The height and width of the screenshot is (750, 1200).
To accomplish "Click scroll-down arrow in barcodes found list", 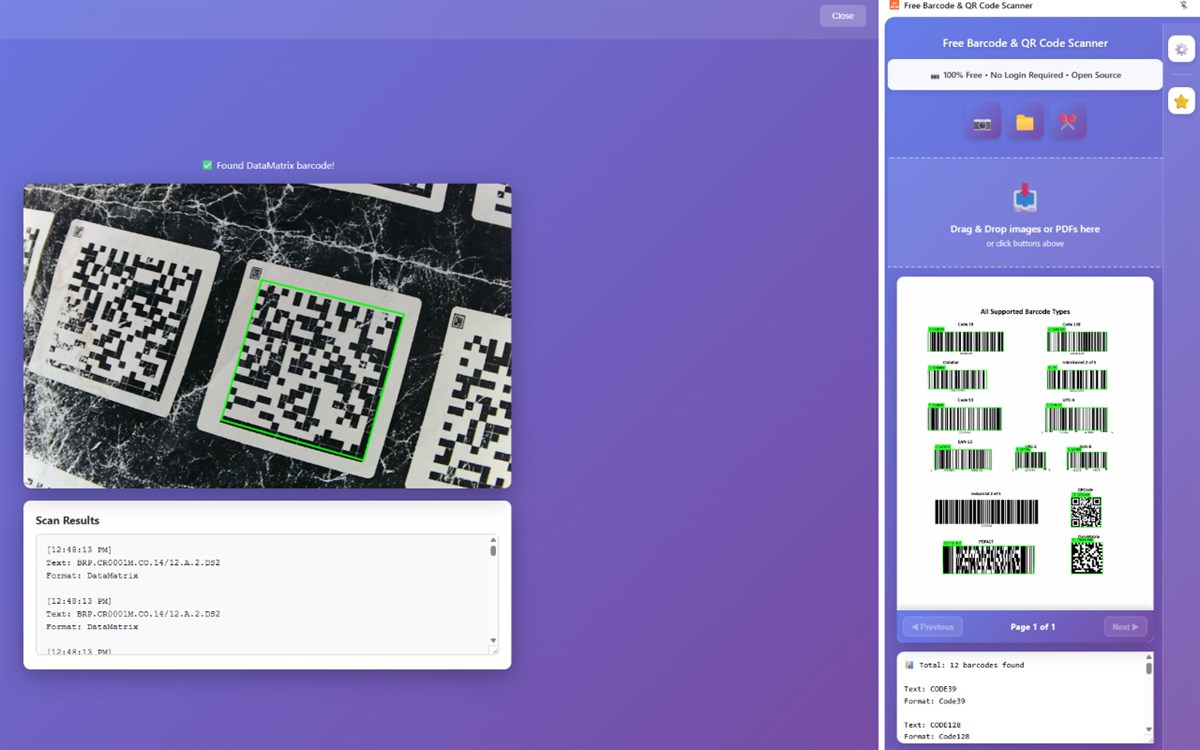I will tap(1148, 730).
